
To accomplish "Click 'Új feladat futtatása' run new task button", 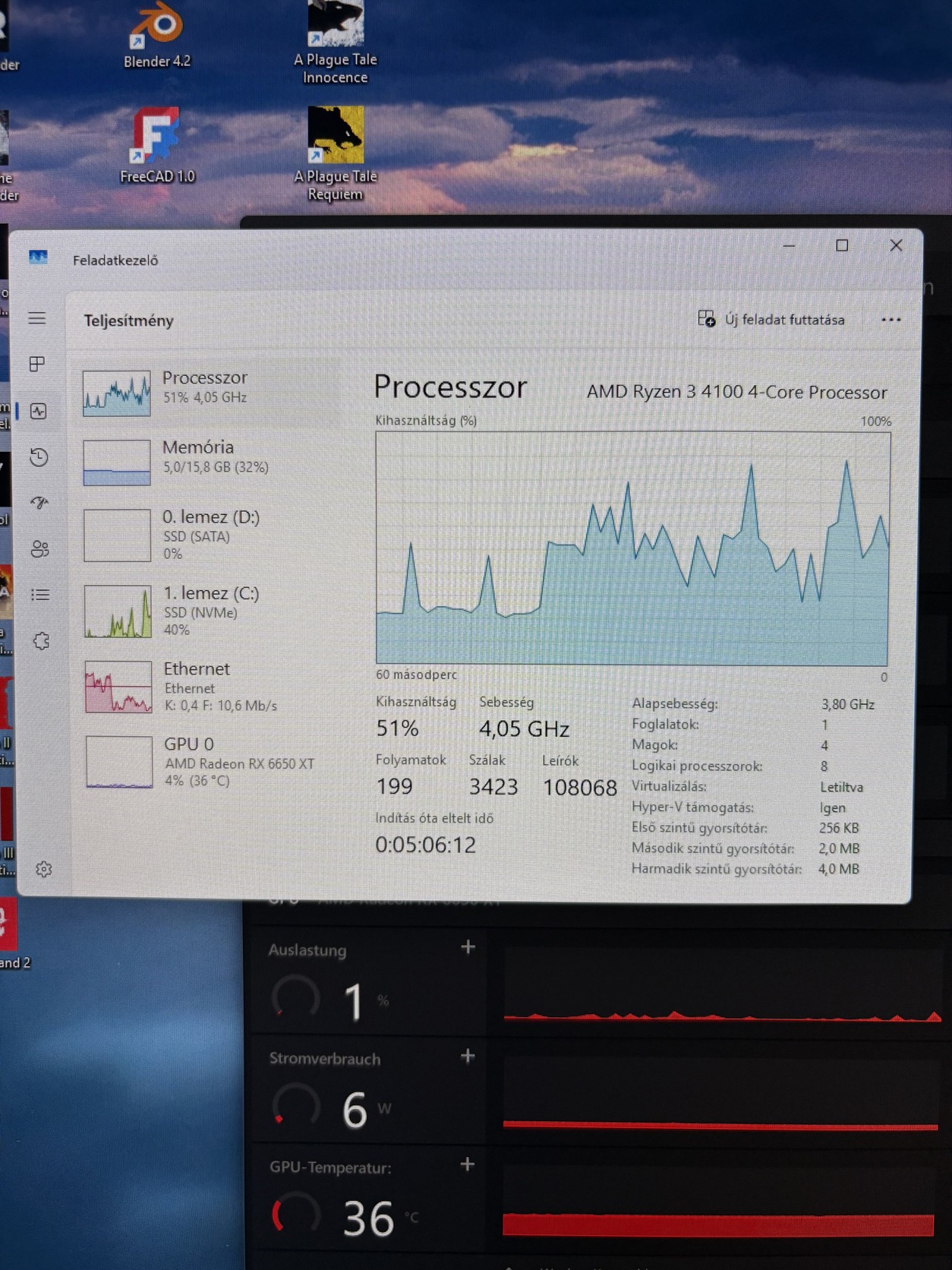I will click(771, 320).
